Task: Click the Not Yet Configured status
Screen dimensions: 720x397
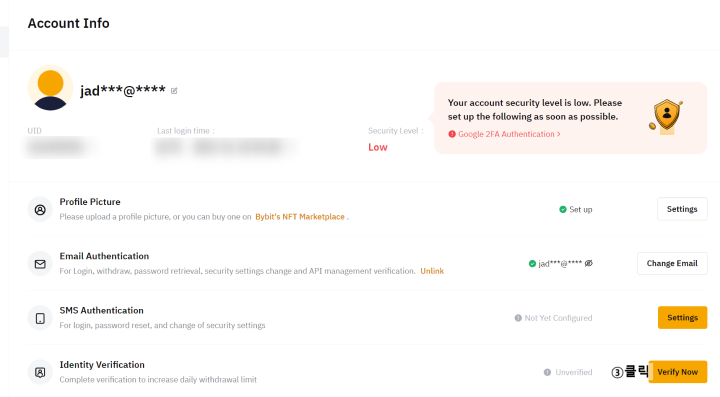Action: coord(553,318)
